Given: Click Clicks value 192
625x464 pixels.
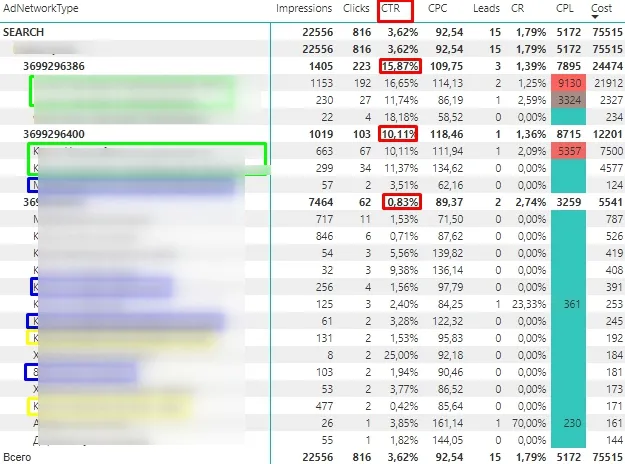Looking at the screenshot, I should coord(362,83).
